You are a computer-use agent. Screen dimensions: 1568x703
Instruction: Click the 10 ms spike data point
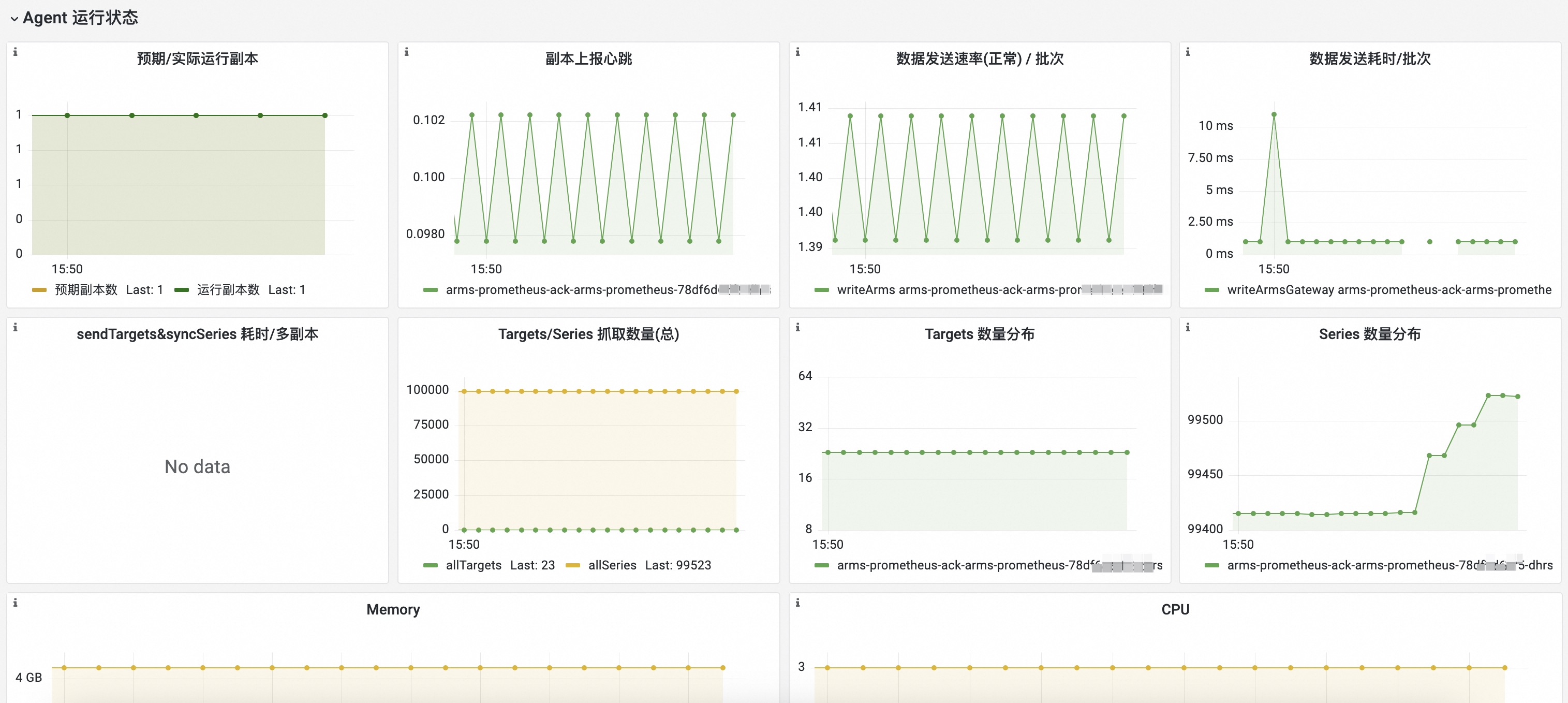point(1274,114)
